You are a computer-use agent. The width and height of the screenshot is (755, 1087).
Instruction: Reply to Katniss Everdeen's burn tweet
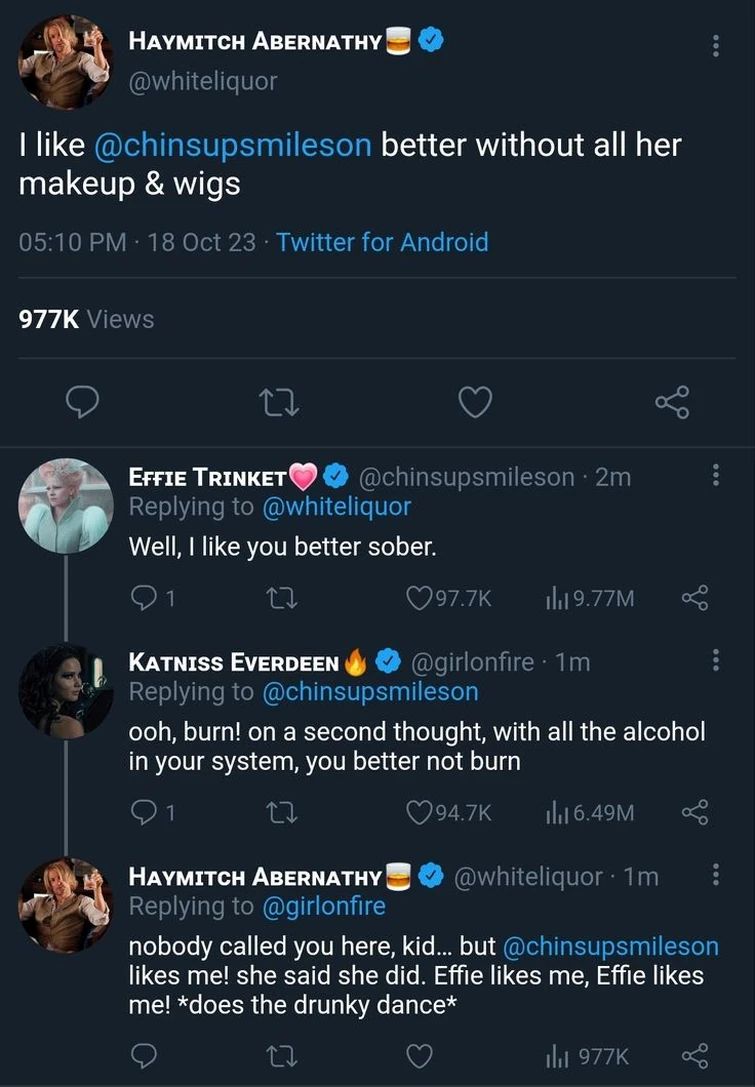click(x=143, y=812)
